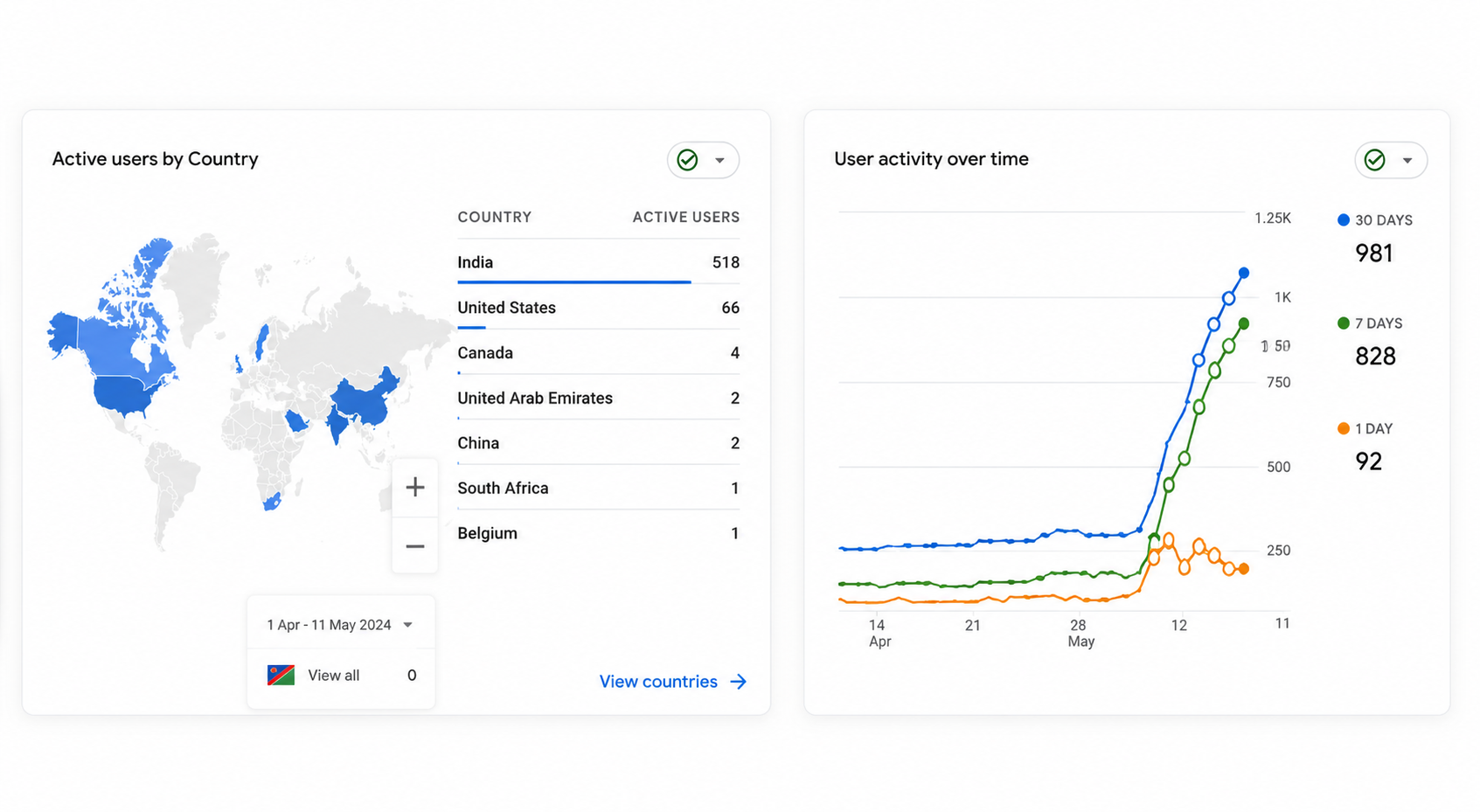Click the arrow icon next to View countries
This screenshot has height=812, width=1480.
click(739, 682)
